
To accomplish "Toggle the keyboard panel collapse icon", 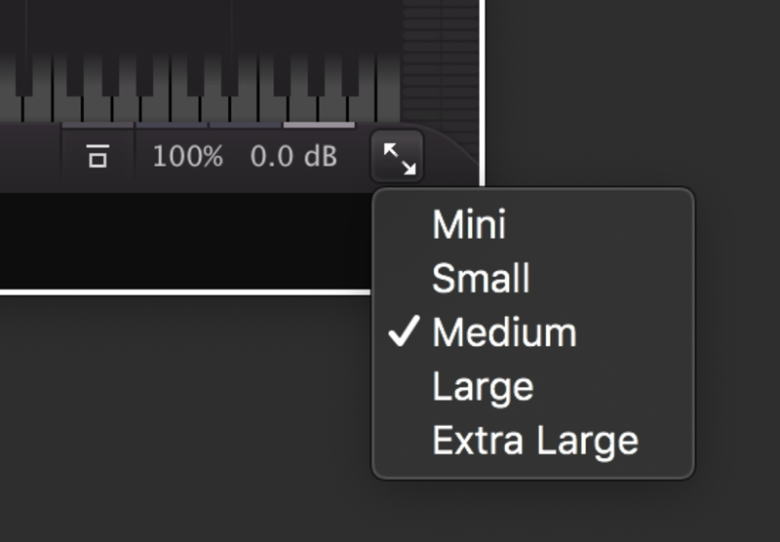I will 98,156.
